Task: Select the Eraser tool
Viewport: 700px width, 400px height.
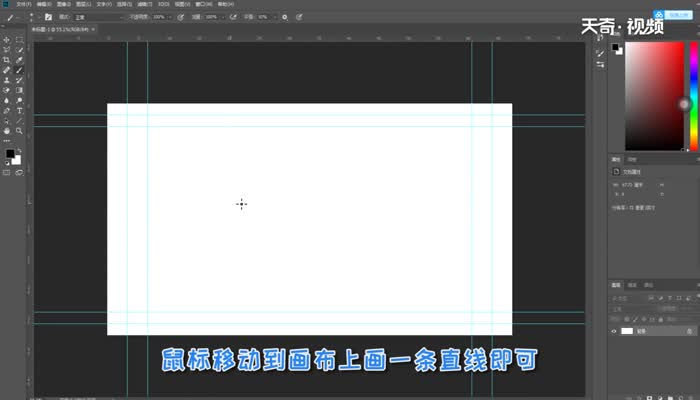Action: pyautogui.click(x=6, y=90)
